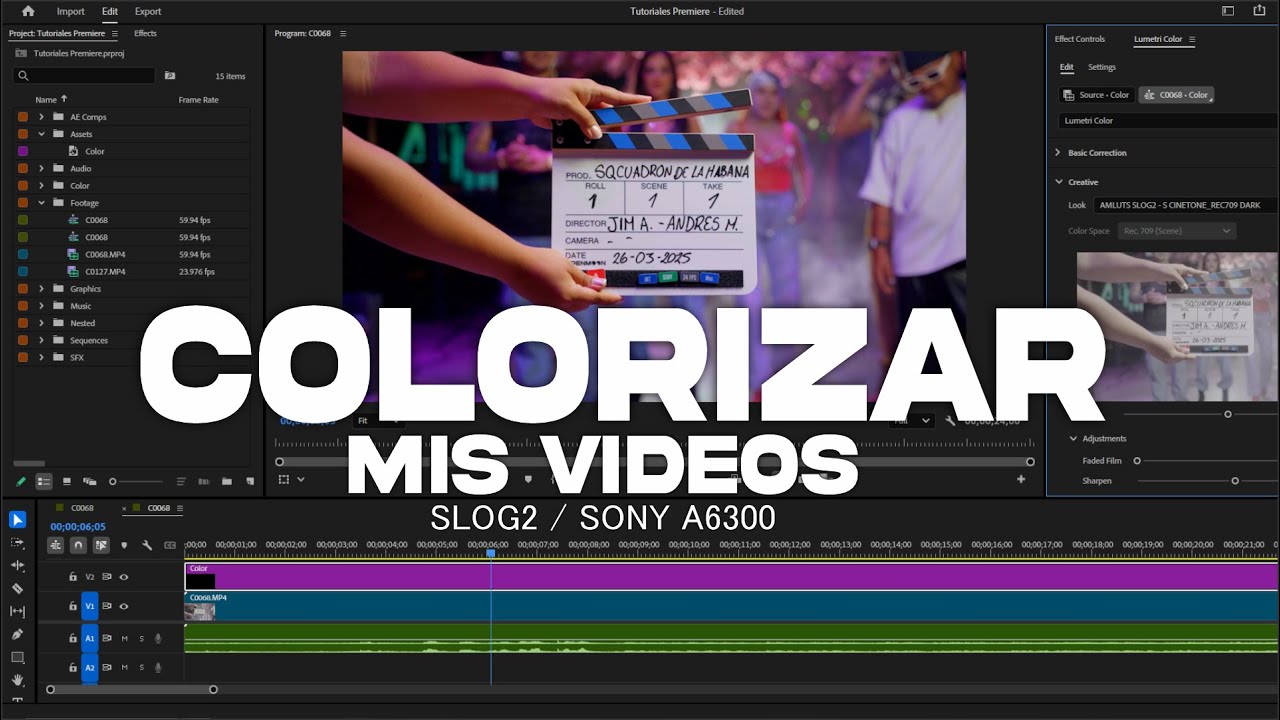The width and height of the screenshot is (1280, 720).
Task: Click the pencil writable-project icon
Action: pos(21,481)
